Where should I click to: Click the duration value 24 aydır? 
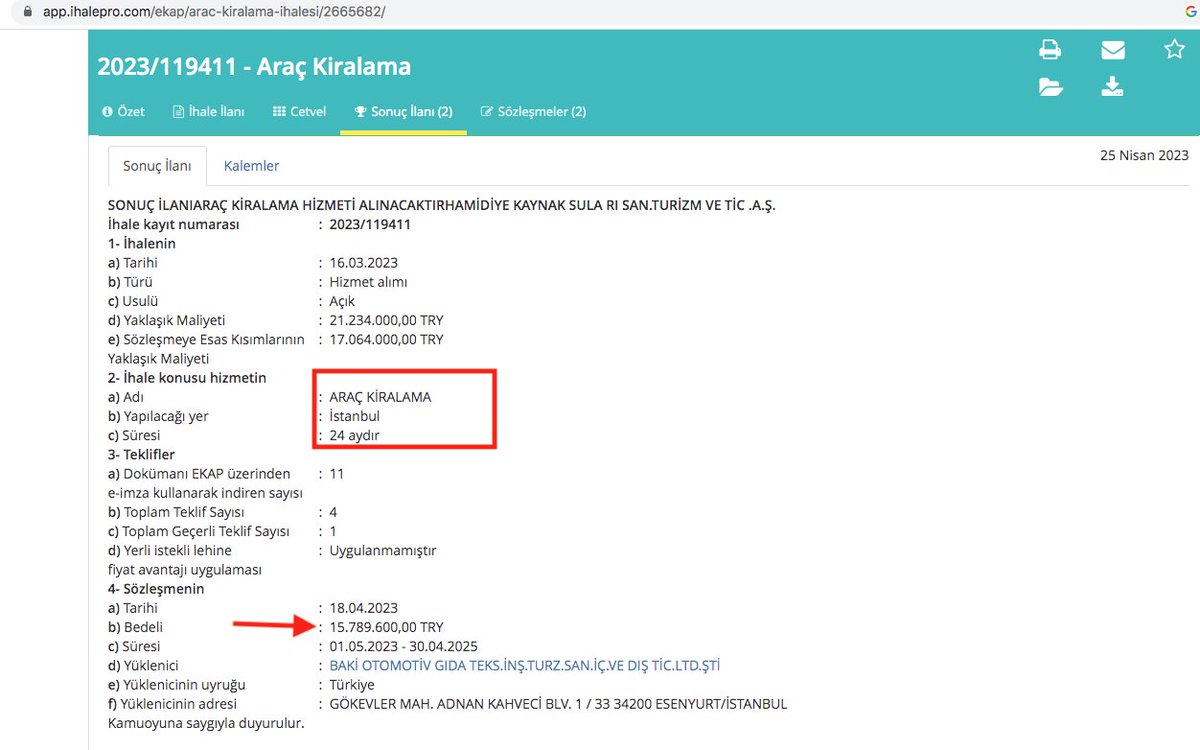tap(354, 435)
